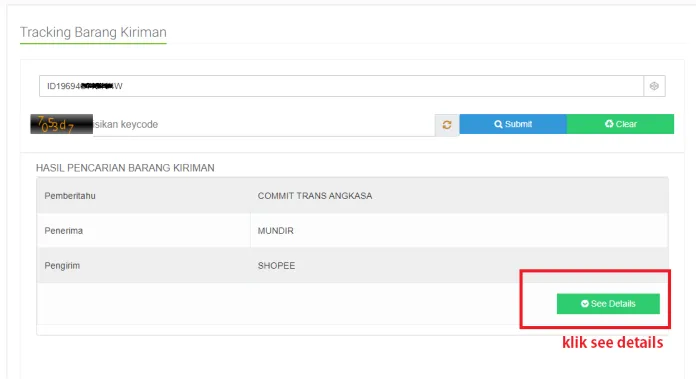Screen dimensions: 696x379
Task: Focus the tracking number input field
Action: pos(341,86)
